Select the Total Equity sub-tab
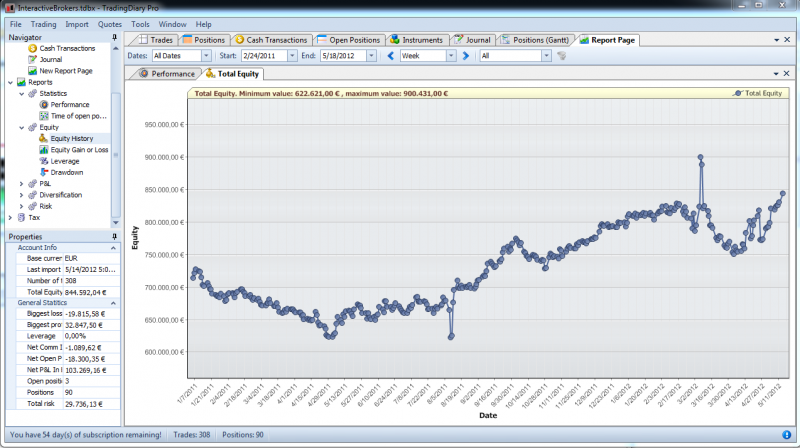Viewport: 800px width, 448px height. tap(233, 73)
